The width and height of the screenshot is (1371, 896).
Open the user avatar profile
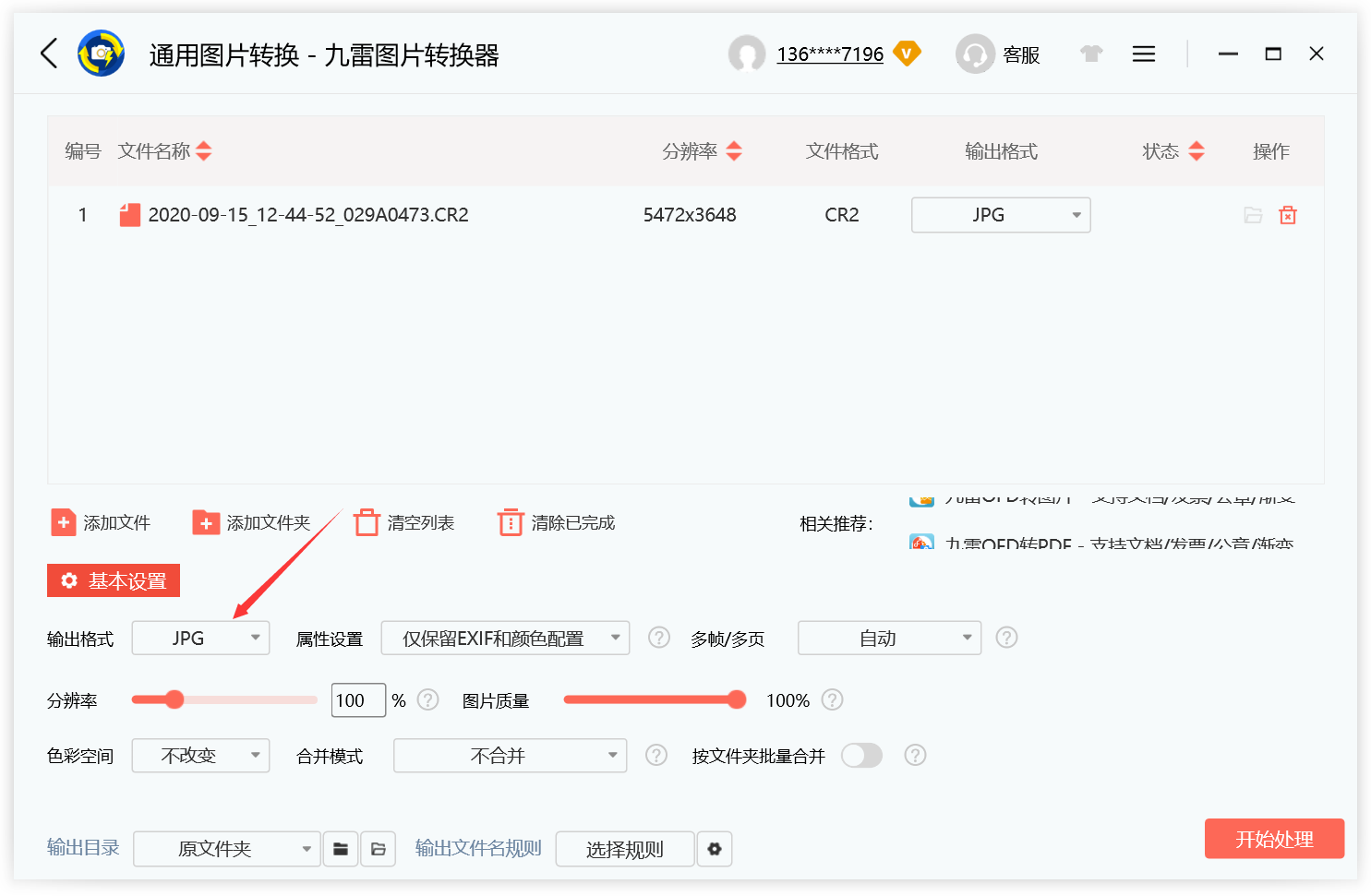coord(747,54)
